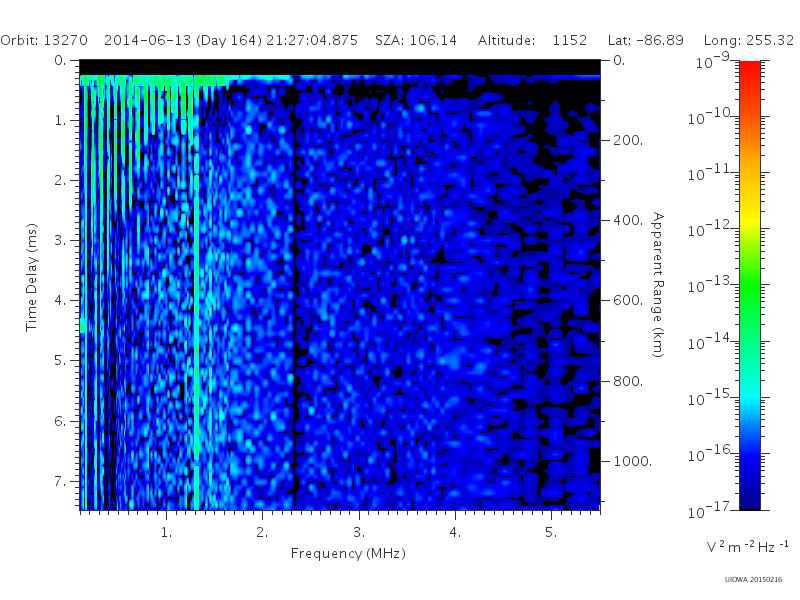Click the color scale unit label 'V² m⁻² Hz⁻¹'
The width and height of the screenshot is (800, 600).
[747, 546]
